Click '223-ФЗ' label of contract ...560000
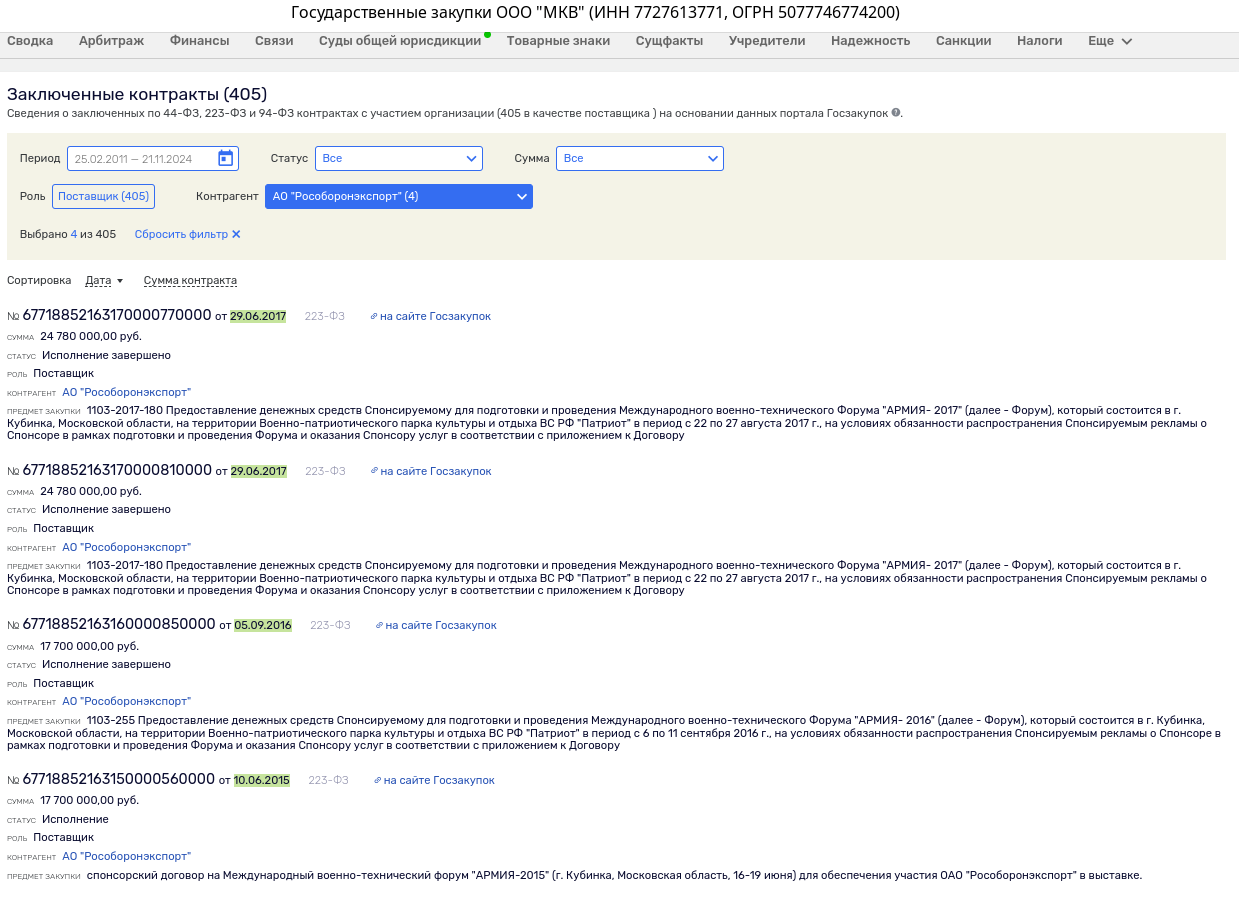Viewport: 1239px width, 906px height. click(328, 780)
